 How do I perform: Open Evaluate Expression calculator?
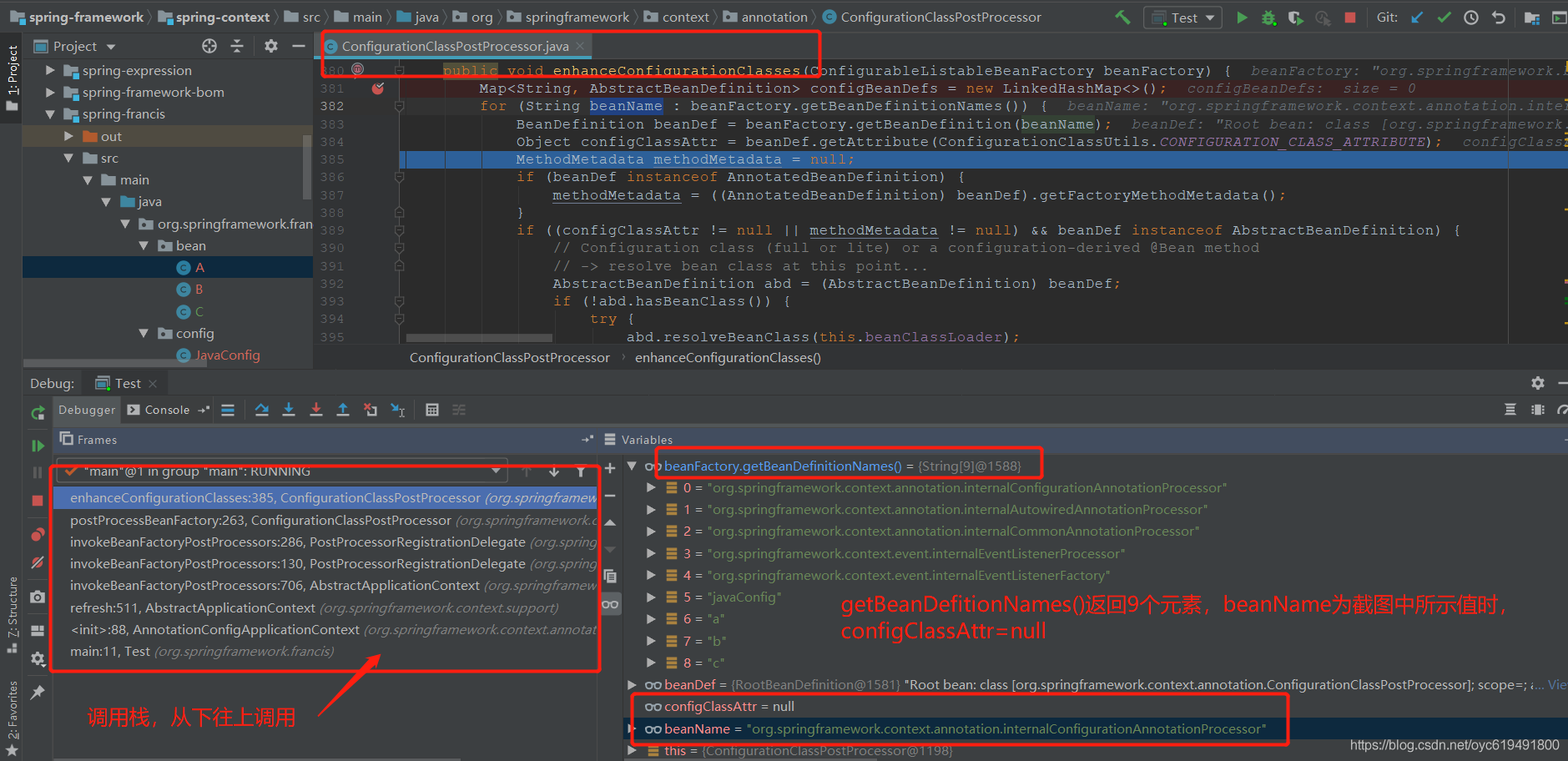tap(432, 410)
